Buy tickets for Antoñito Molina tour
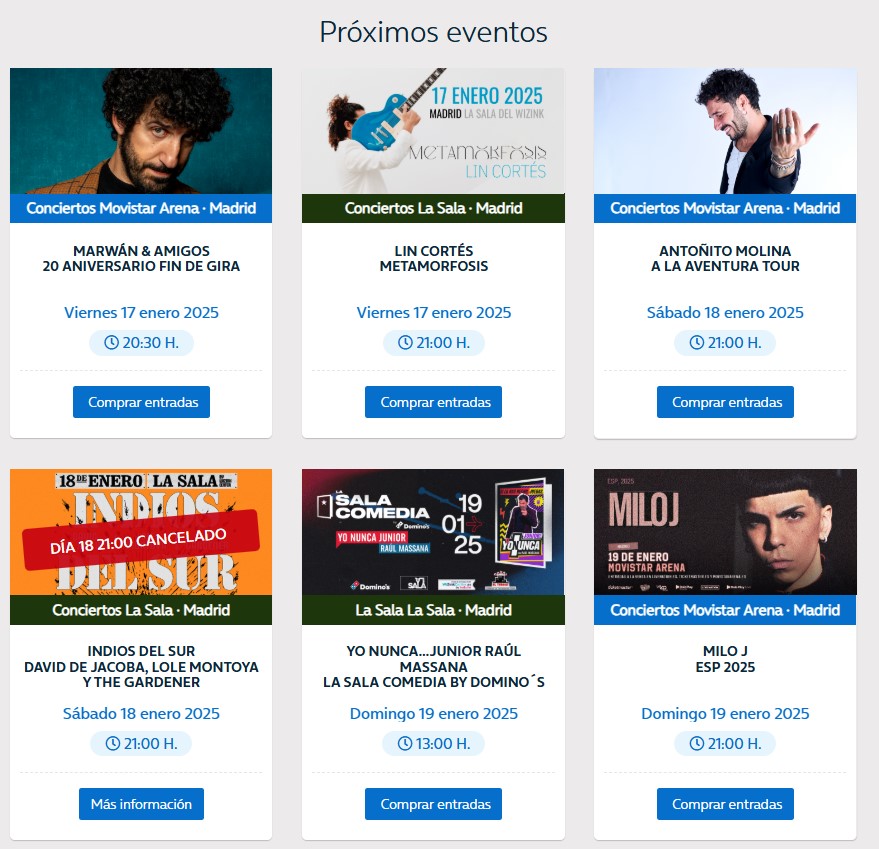879x849 pixels. [725, 402]
